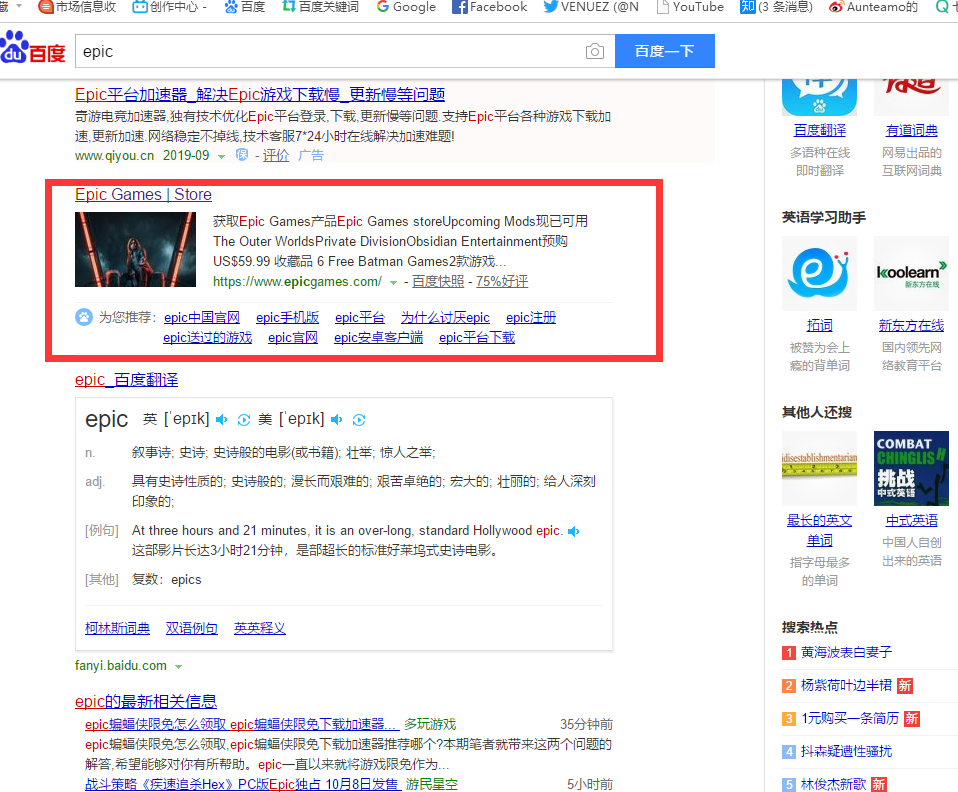Image resolution: width=958 pixels, height=792 pixels.
Task: Switch to the 双语例句 tab
Action: (191, 628)
